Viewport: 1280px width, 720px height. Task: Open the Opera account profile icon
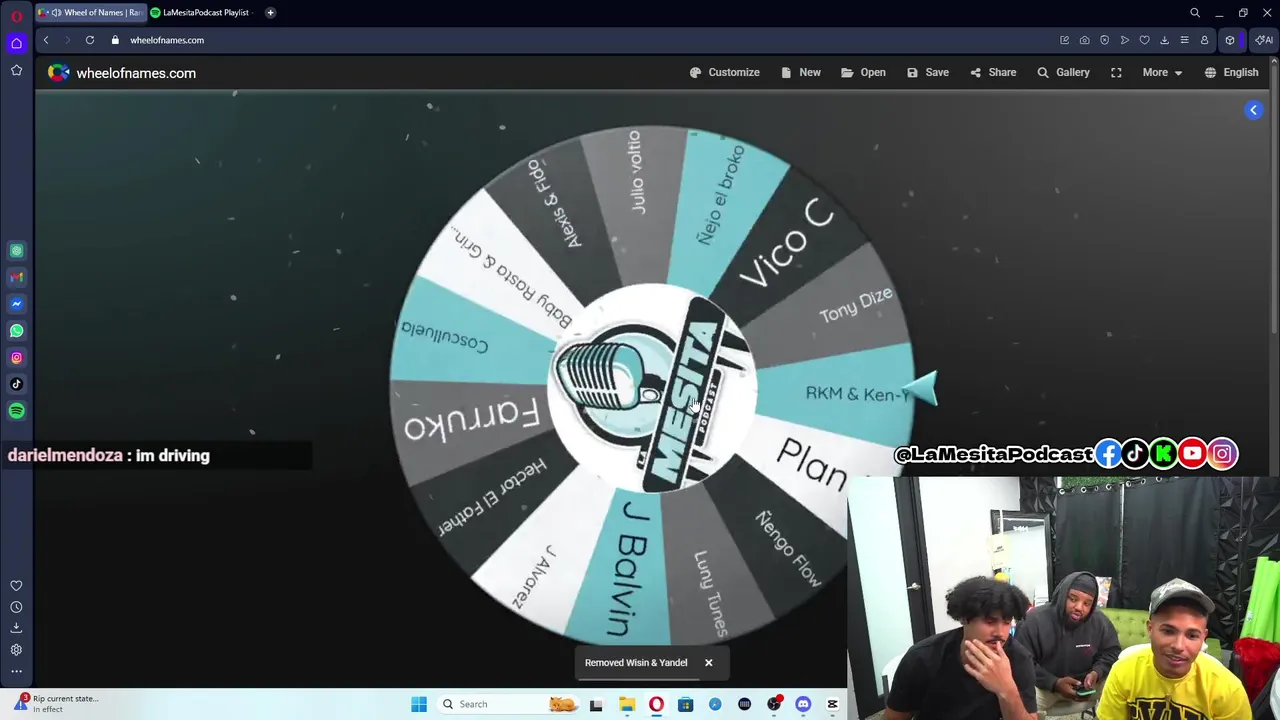click(1204, 40)
